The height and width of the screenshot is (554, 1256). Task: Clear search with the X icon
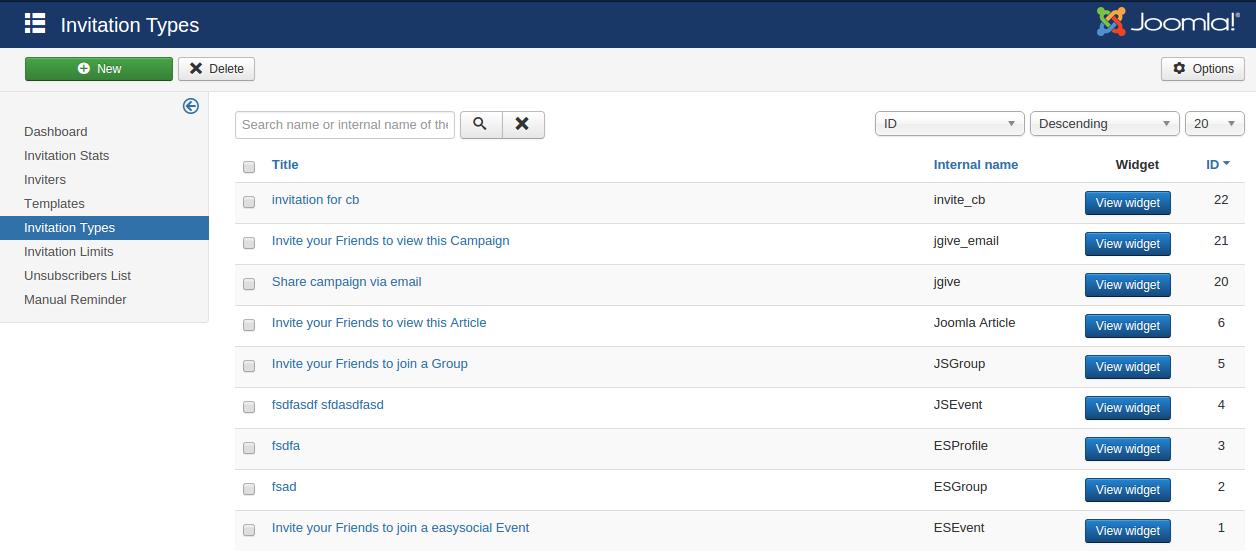tap(522, 124)
